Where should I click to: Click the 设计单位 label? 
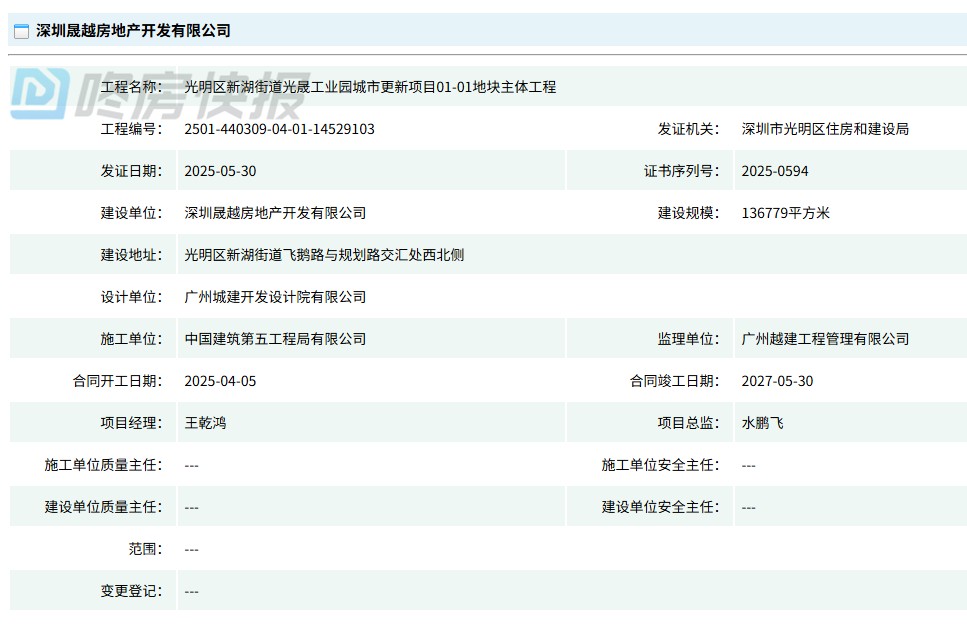pyautogui.click(x=131, y=297)
